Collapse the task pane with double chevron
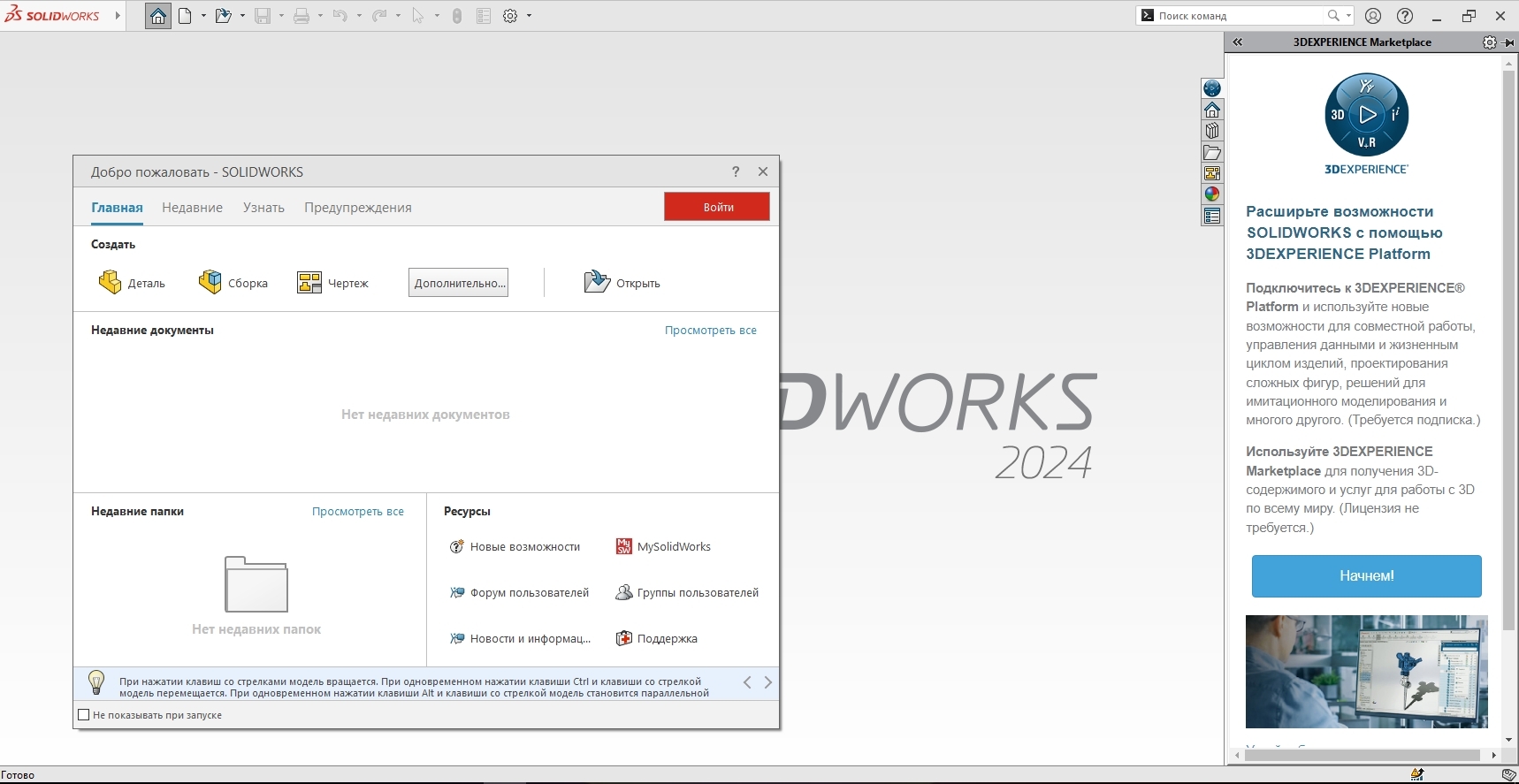Image resolution: width=1519 pixels, height=784 pixels. tap(1238, 42)
